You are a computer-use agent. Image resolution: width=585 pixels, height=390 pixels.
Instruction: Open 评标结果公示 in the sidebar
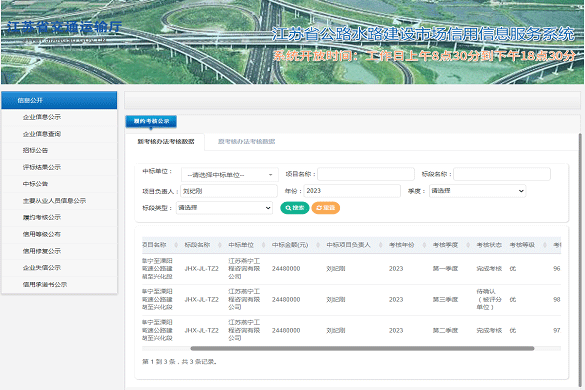pyautogui.click(x=42, y=167)
